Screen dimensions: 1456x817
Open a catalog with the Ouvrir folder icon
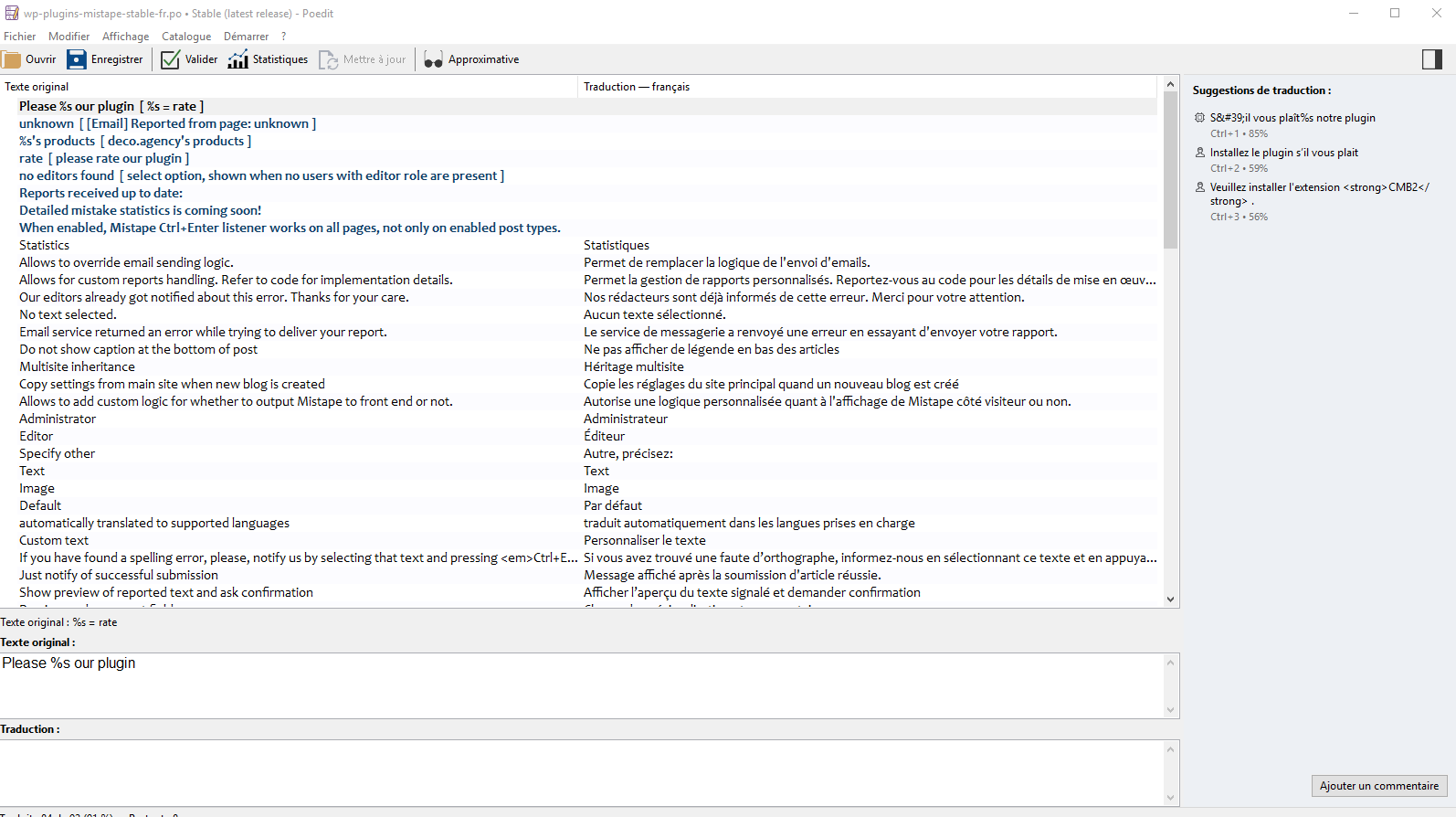pyautogui.click(x=12, y=59)
